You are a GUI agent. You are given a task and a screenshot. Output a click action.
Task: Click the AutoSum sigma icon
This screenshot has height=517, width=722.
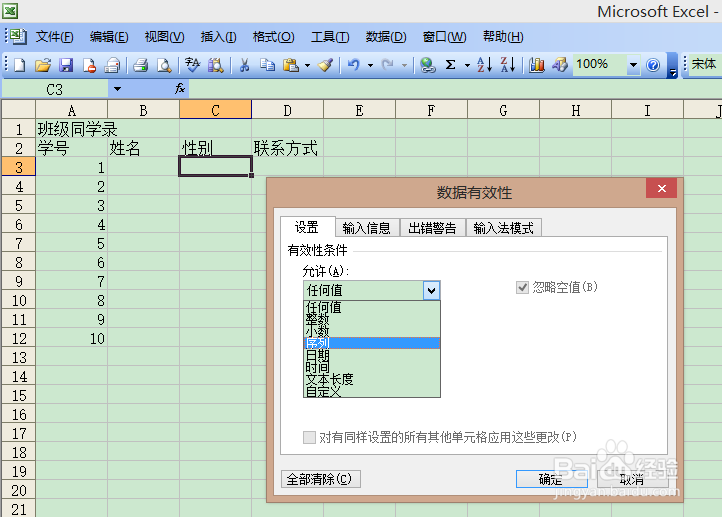coord(451,65)
